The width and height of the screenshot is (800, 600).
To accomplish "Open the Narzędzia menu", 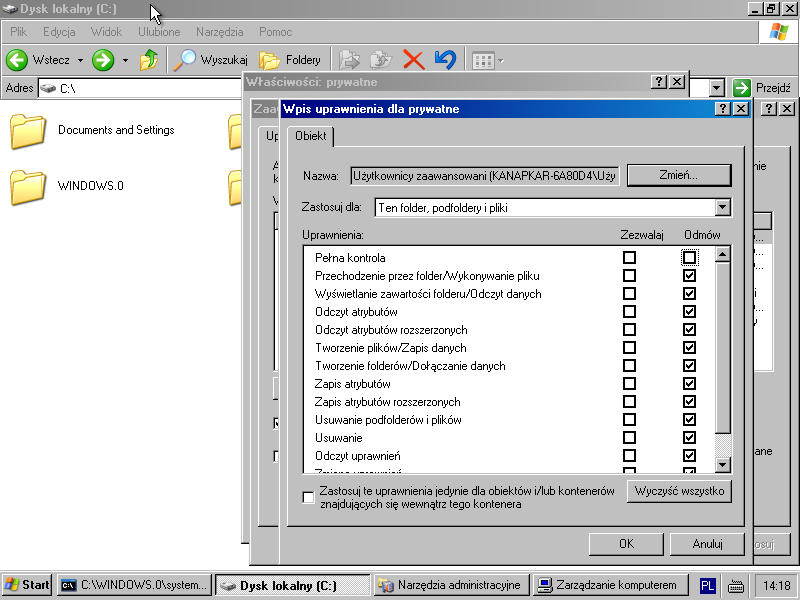I will click(x=219, y=32).
